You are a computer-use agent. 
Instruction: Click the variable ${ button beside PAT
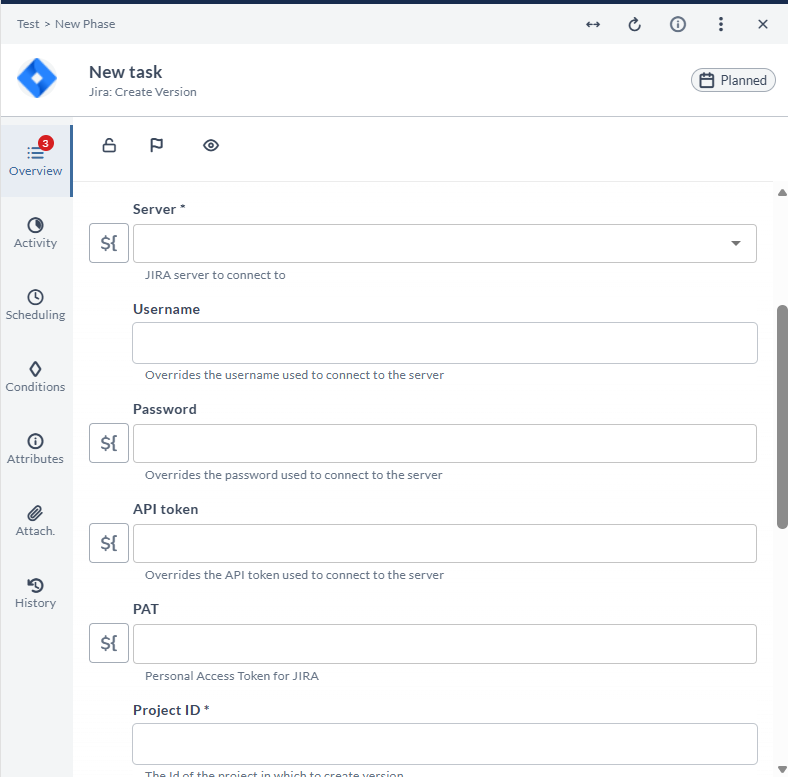click(109, 643)
